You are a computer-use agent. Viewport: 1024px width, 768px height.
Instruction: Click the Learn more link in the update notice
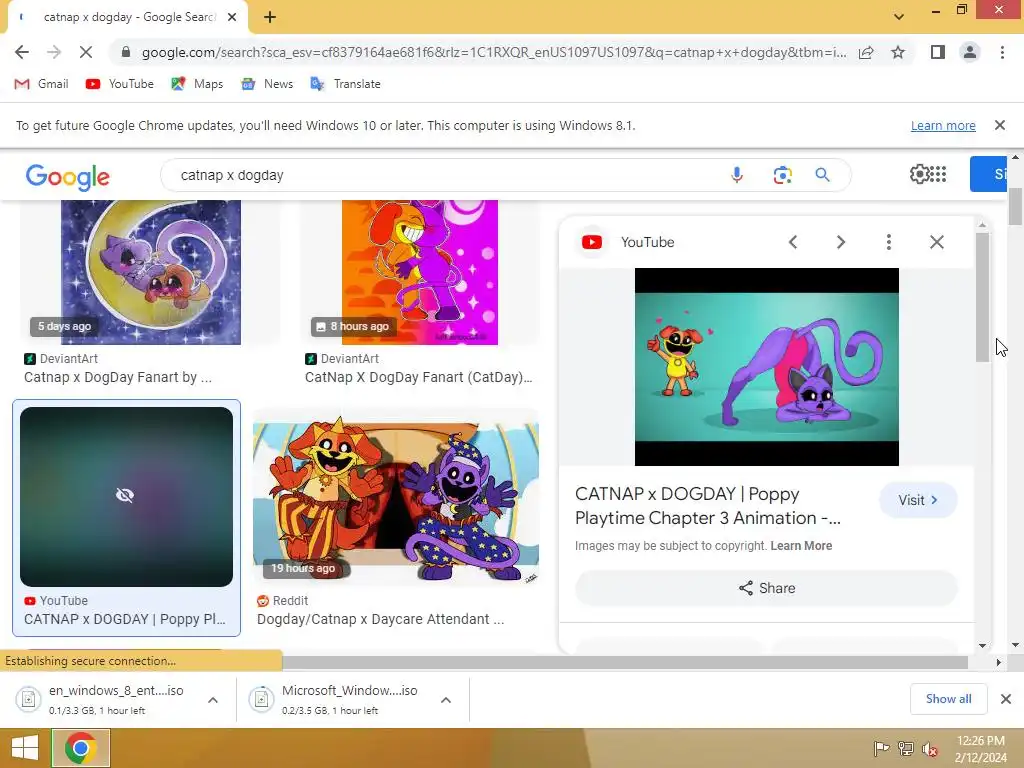pyautogui.click(x=943, y=125)
